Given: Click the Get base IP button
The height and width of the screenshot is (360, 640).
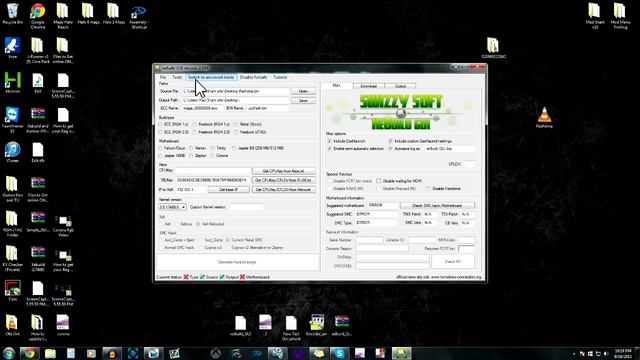Looking at the screenshot, I should pos(229,190).
